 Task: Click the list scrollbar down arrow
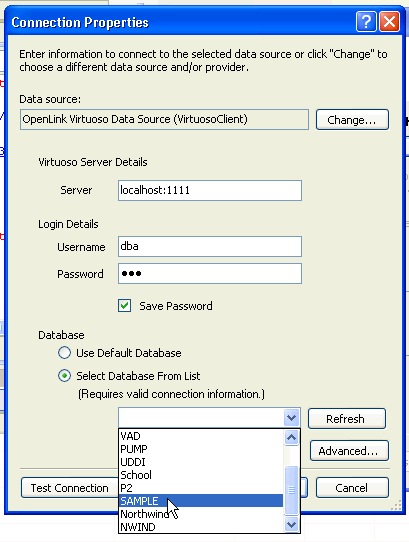291,525
